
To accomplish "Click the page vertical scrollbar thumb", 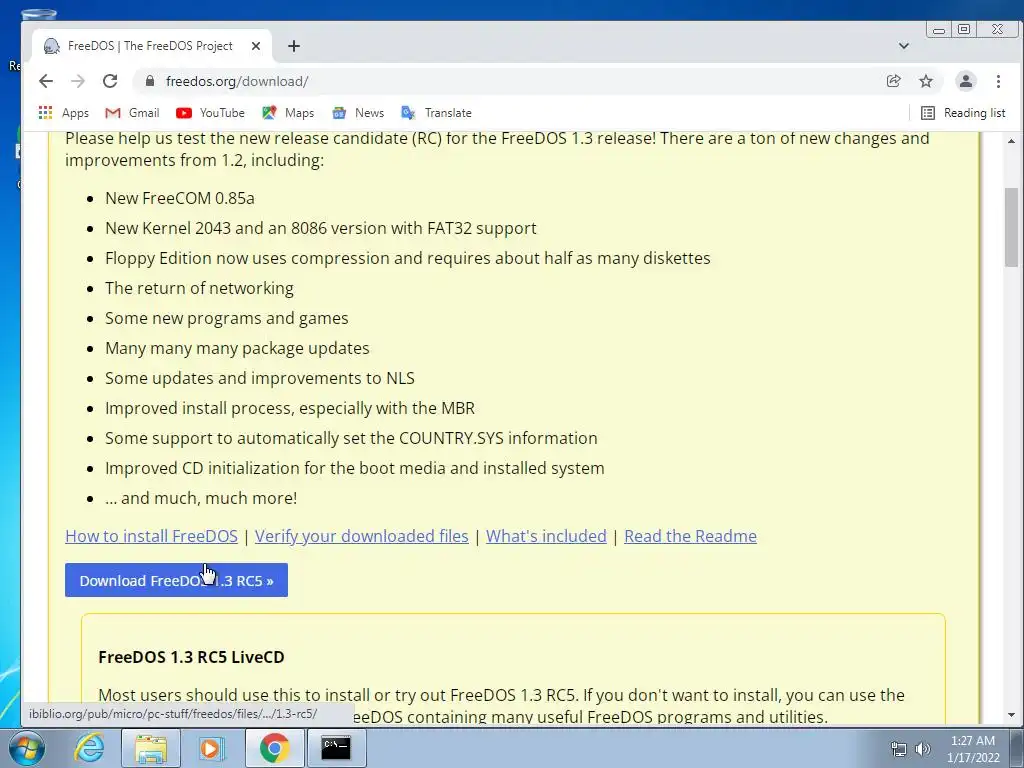I will pyautogui.click(x=1011, y=227).
